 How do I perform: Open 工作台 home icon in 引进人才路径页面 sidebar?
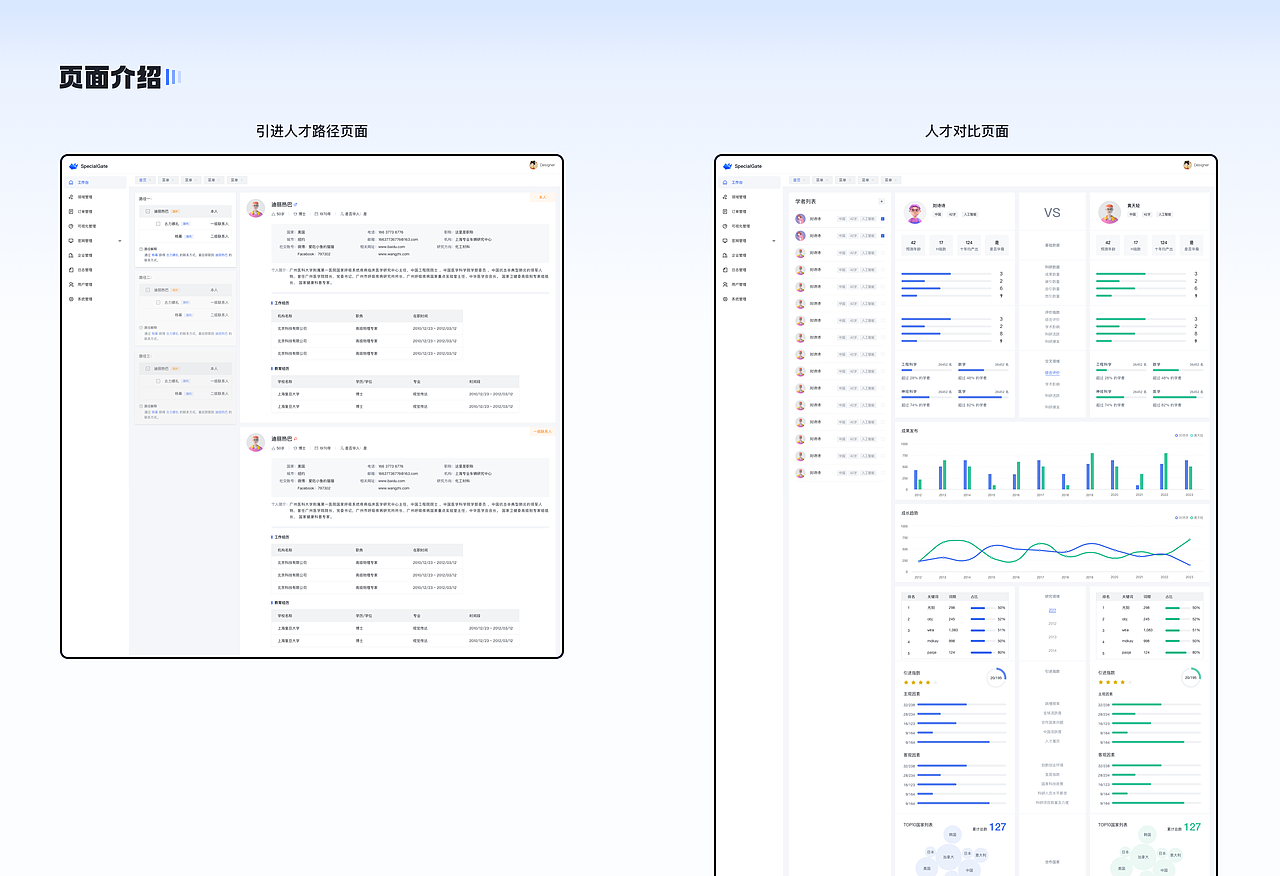[71, 183]
